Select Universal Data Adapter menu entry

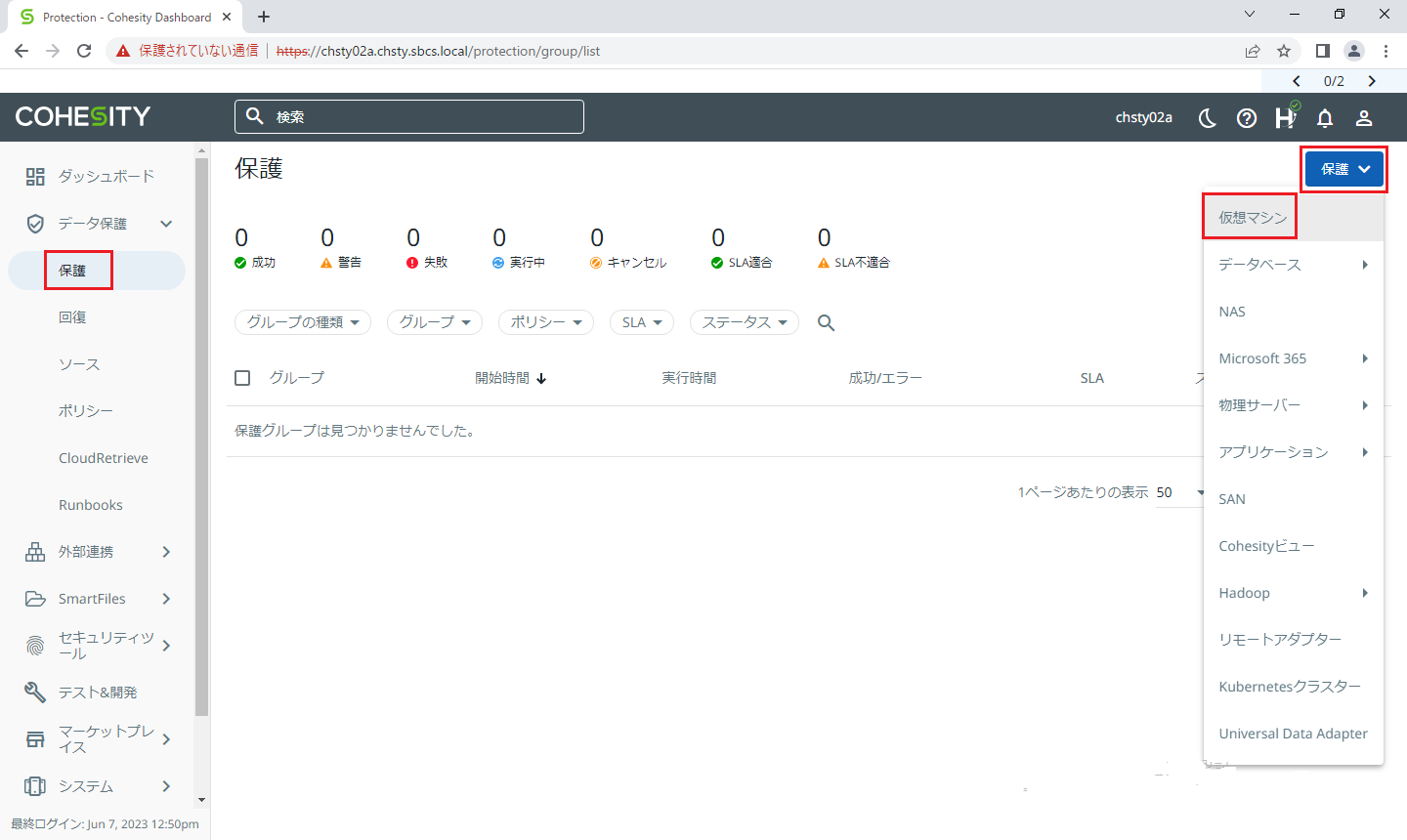coord(1294,734)
